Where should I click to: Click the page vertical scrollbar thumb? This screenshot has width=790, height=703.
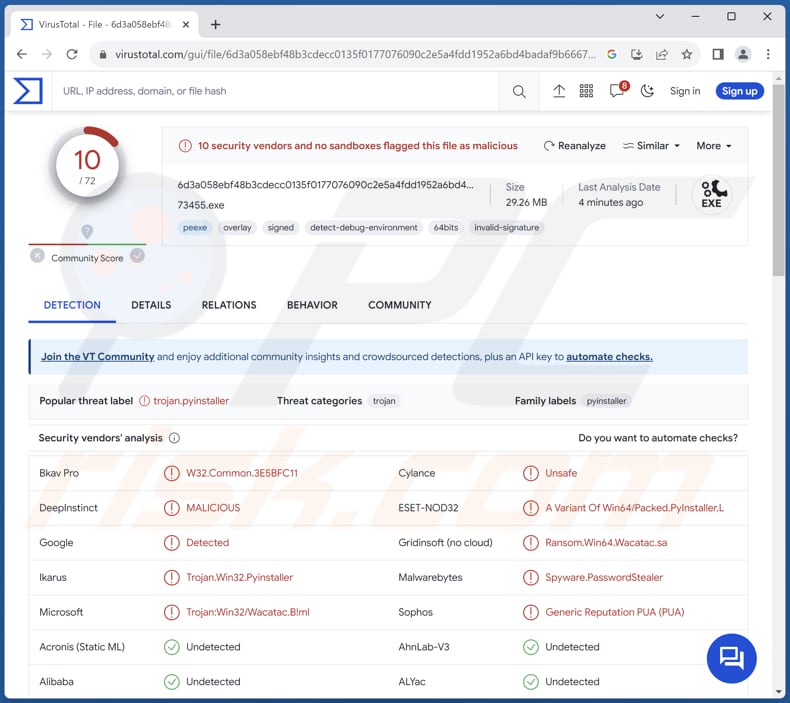[x=779, y=180]
